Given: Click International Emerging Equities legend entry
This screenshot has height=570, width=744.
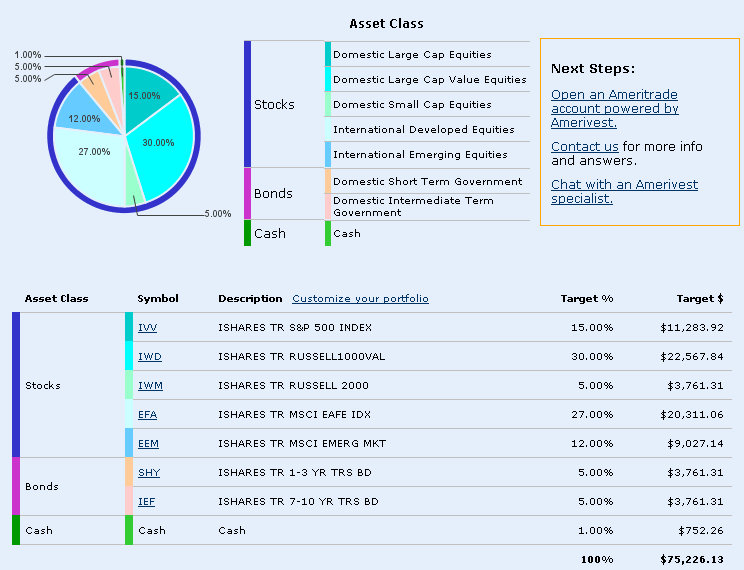Looking at the screenshot, I should [x=420, y=155].
